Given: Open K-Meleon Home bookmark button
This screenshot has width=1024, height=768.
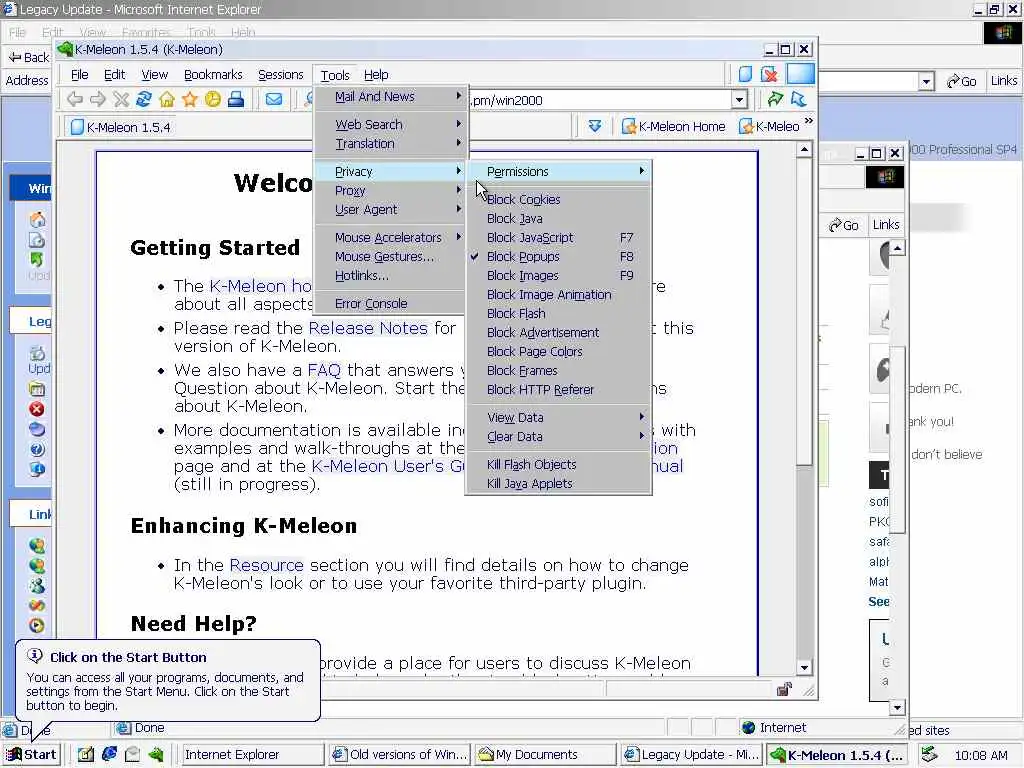Looking at the screenshot, I should pyautogui.click(x=674, y=126).
